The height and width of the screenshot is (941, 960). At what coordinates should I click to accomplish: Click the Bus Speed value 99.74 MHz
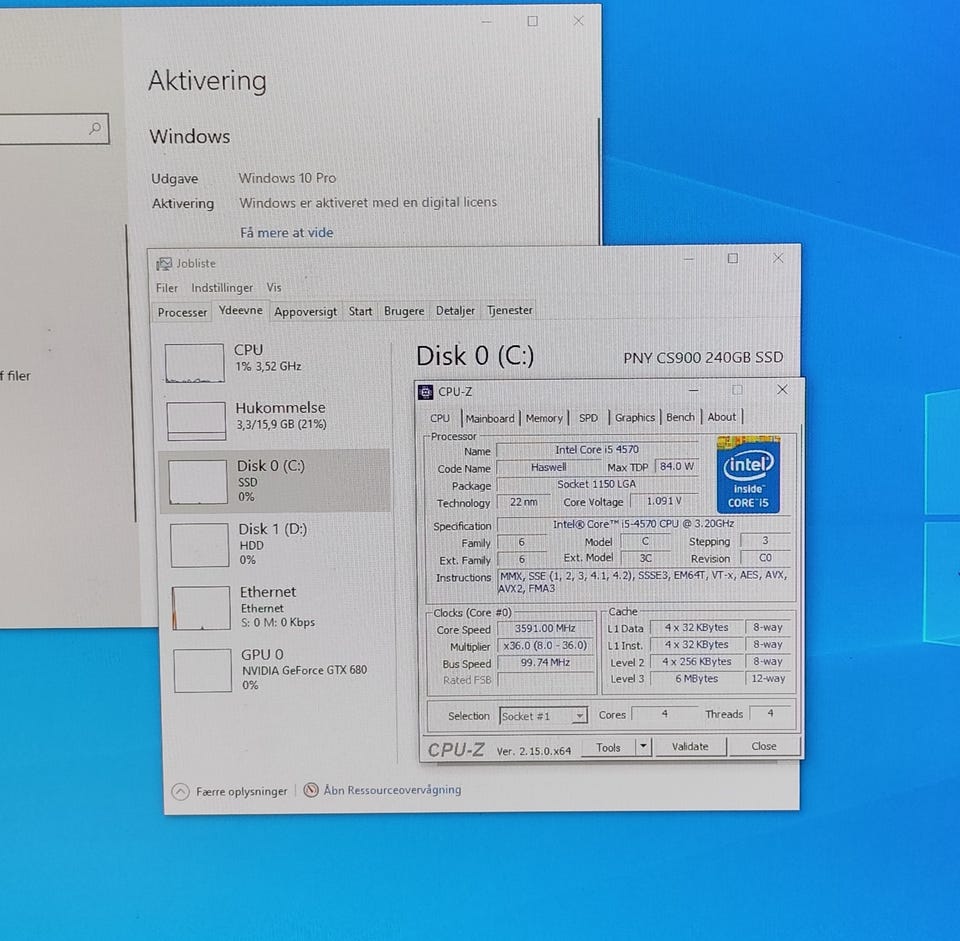coord(545,663)
